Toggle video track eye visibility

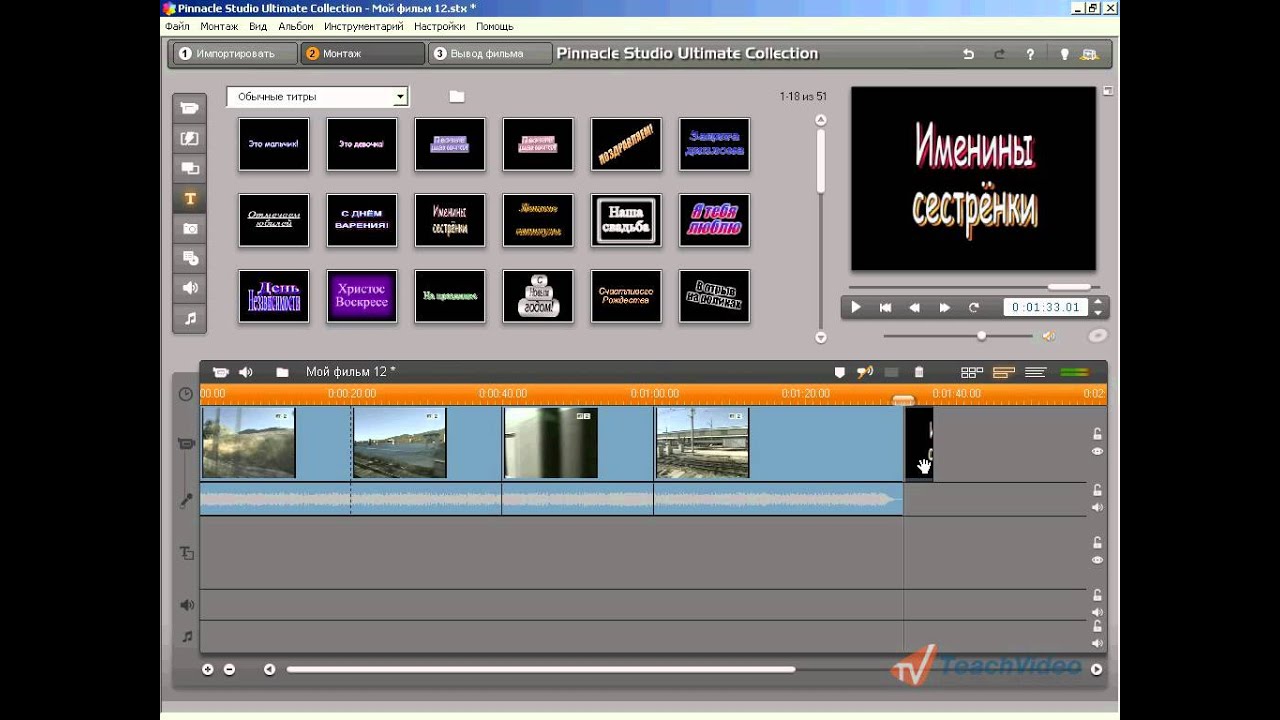[x=1097, y=452]
